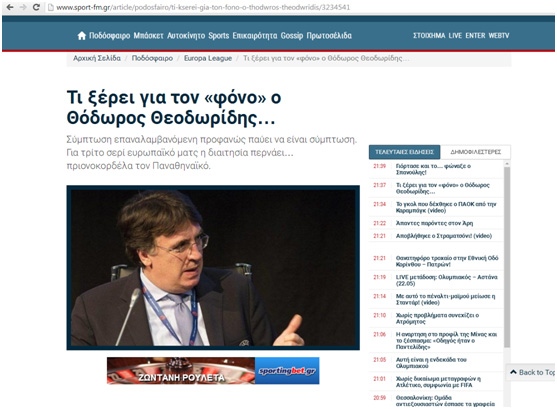This screenshot has height=409, width=557.
Task: Click the browser forward arrow
Action: [x=23, y=7]
